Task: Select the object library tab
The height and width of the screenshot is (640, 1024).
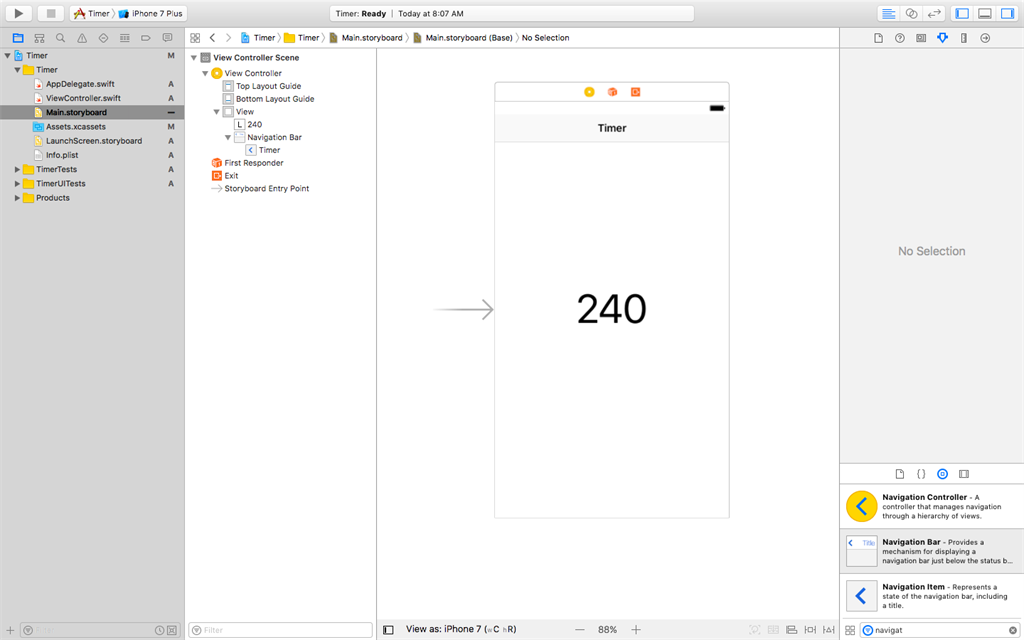Action: pos(942,474)
